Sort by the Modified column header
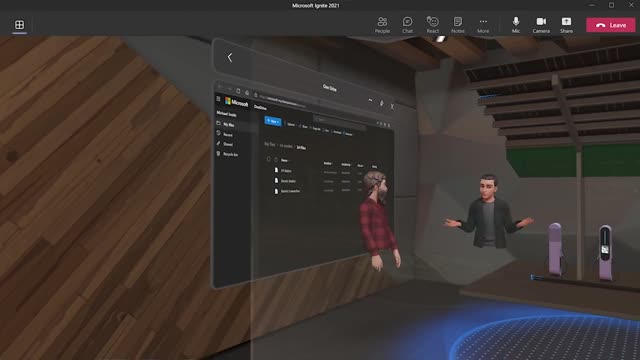Image resolution: width=640 pixels, height=360 pixels. click(328, 163)
